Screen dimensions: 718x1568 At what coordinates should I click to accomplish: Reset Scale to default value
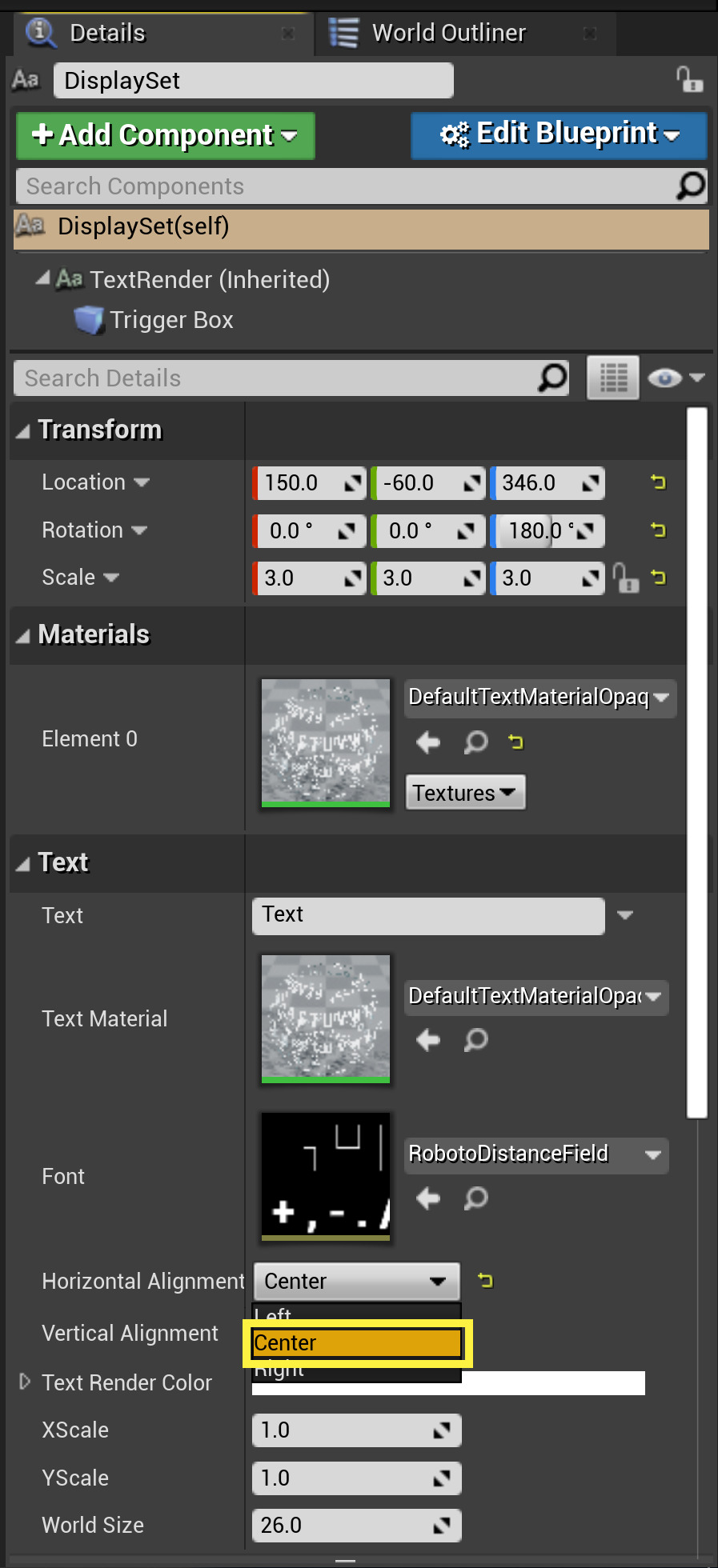[658, 577]
